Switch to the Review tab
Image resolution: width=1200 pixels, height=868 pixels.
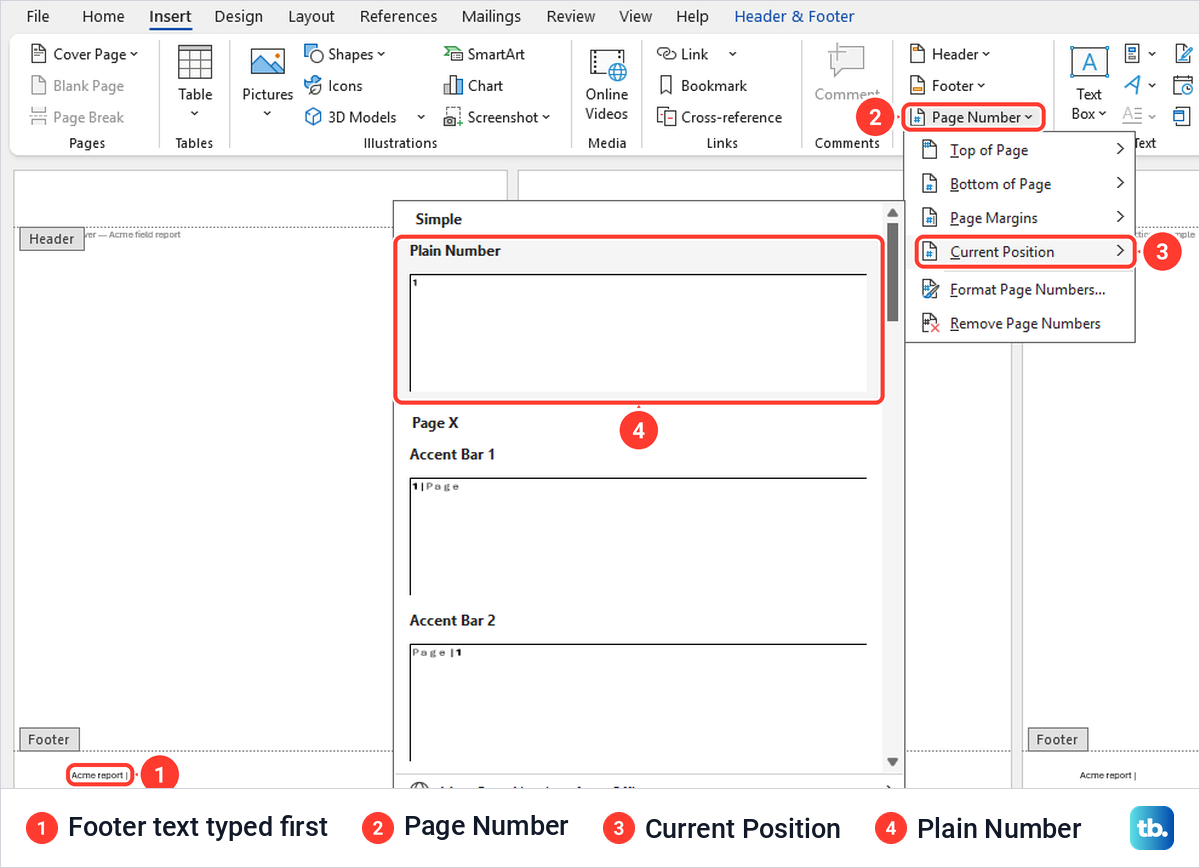pyautogui.click(x=571, y=16)
